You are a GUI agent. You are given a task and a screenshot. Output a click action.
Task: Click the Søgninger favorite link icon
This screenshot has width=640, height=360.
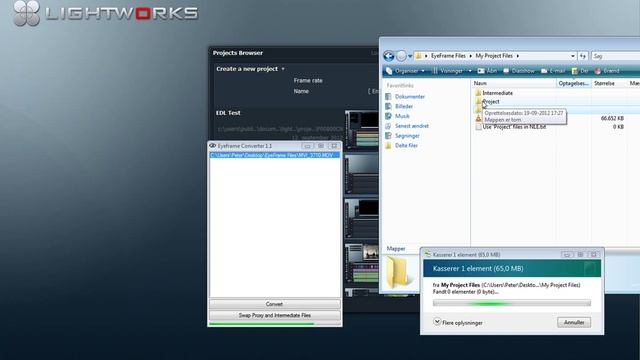coord(388,136)
